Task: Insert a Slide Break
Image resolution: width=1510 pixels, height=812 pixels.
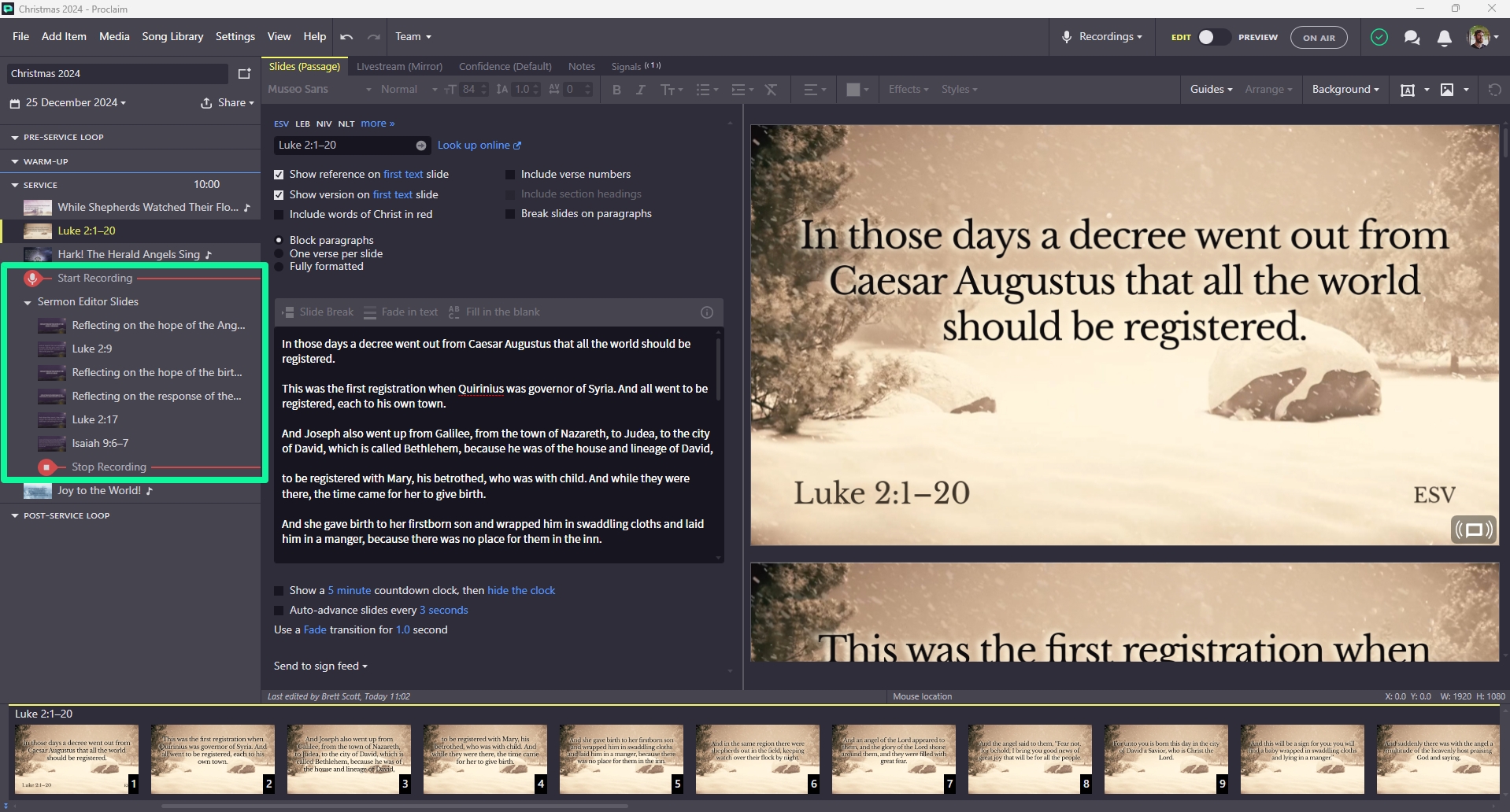Action: click(318, 312)
